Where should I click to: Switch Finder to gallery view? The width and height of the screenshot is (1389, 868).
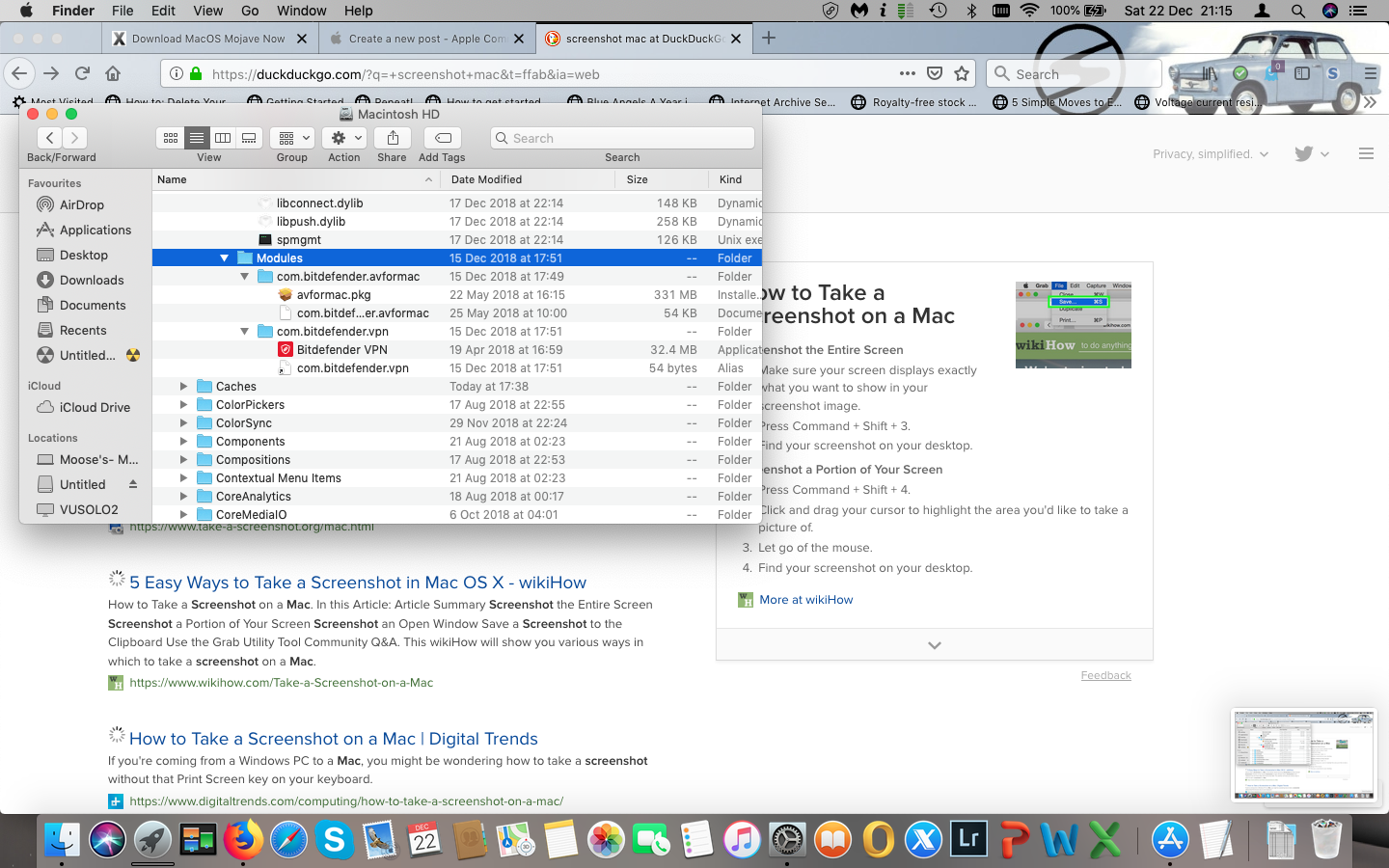[249, 138]
